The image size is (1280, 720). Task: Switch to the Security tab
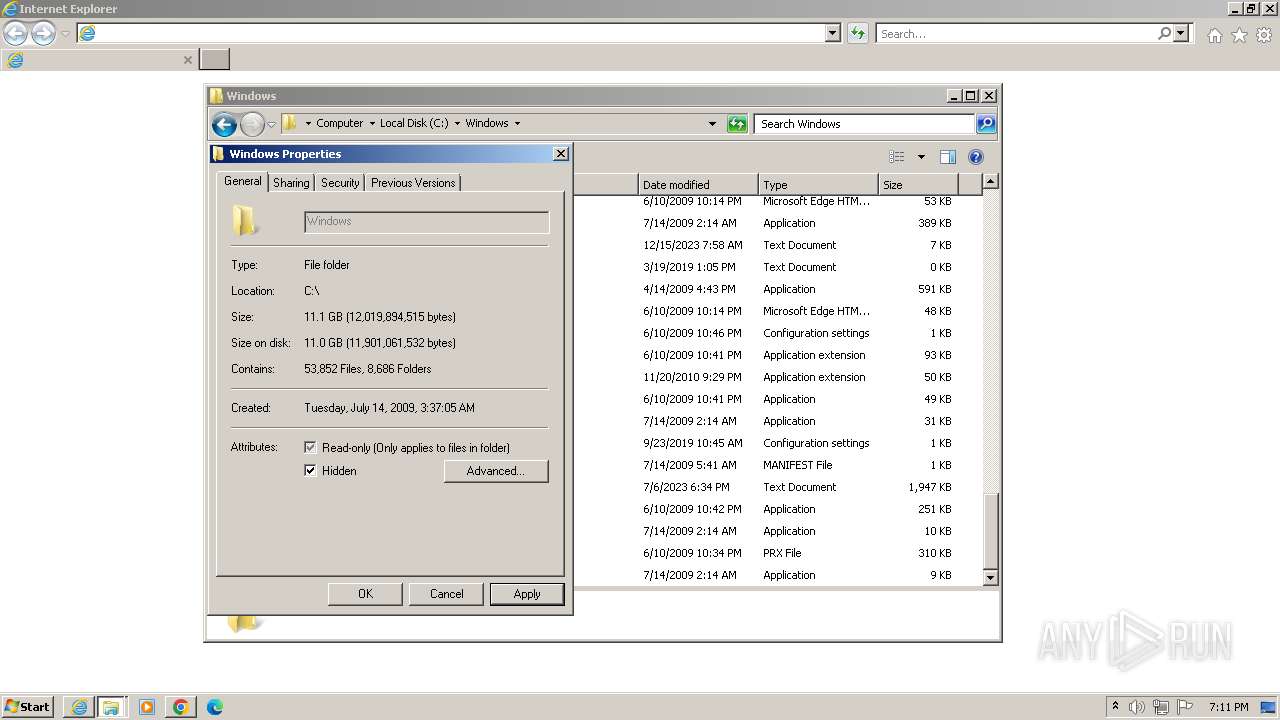tap(340, 183)
